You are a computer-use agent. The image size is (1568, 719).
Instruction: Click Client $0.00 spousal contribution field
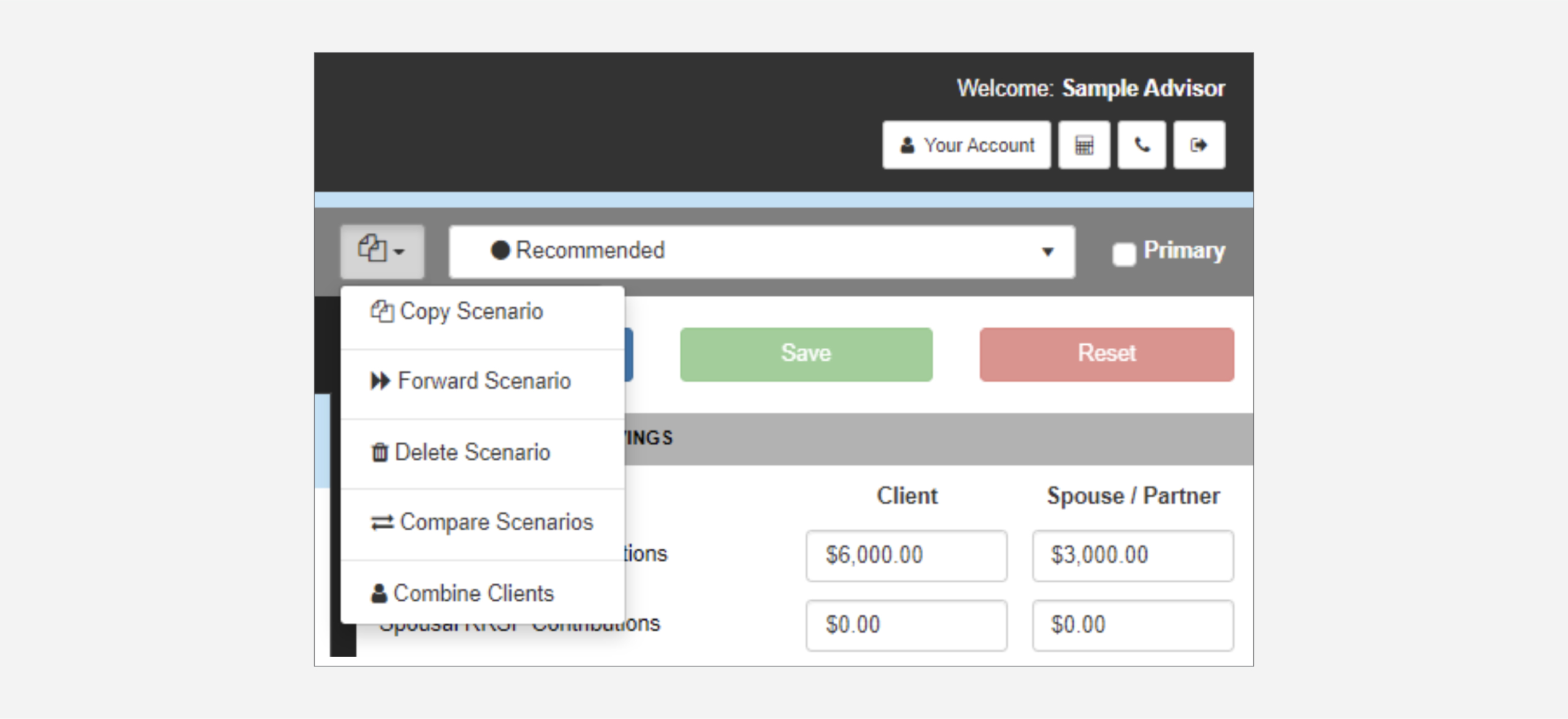pyautogui.click(x=905, y=625)
